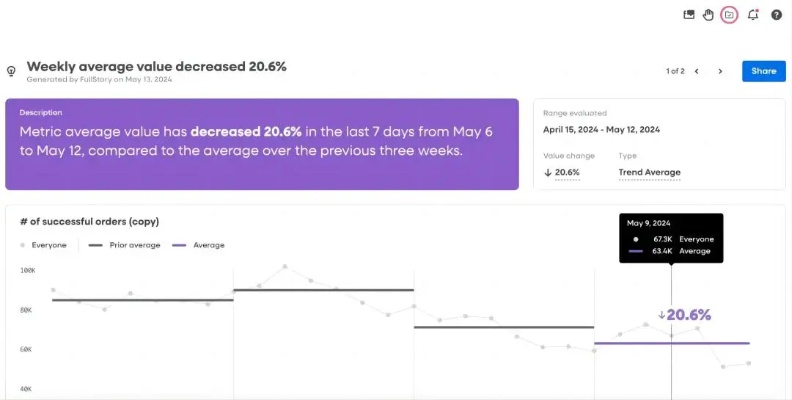Click the Trend Average type label

pos(650,172)
